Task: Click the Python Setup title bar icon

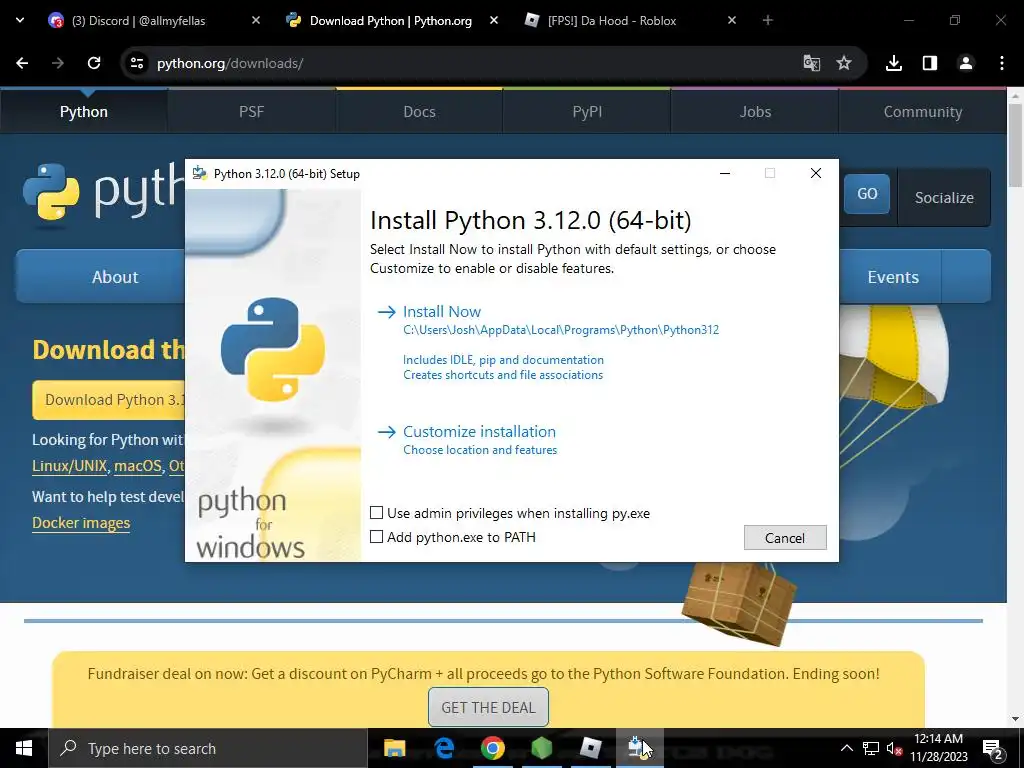Action: pos(199,173)
